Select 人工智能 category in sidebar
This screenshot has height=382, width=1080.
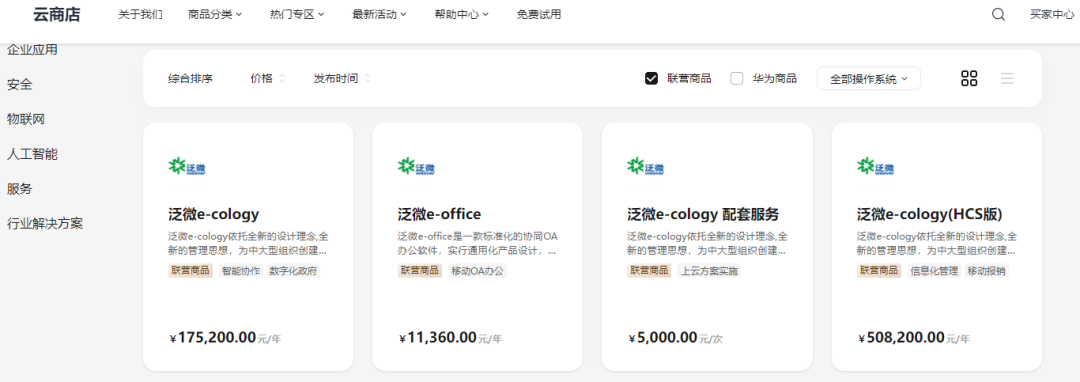click(x=32, y=154)
